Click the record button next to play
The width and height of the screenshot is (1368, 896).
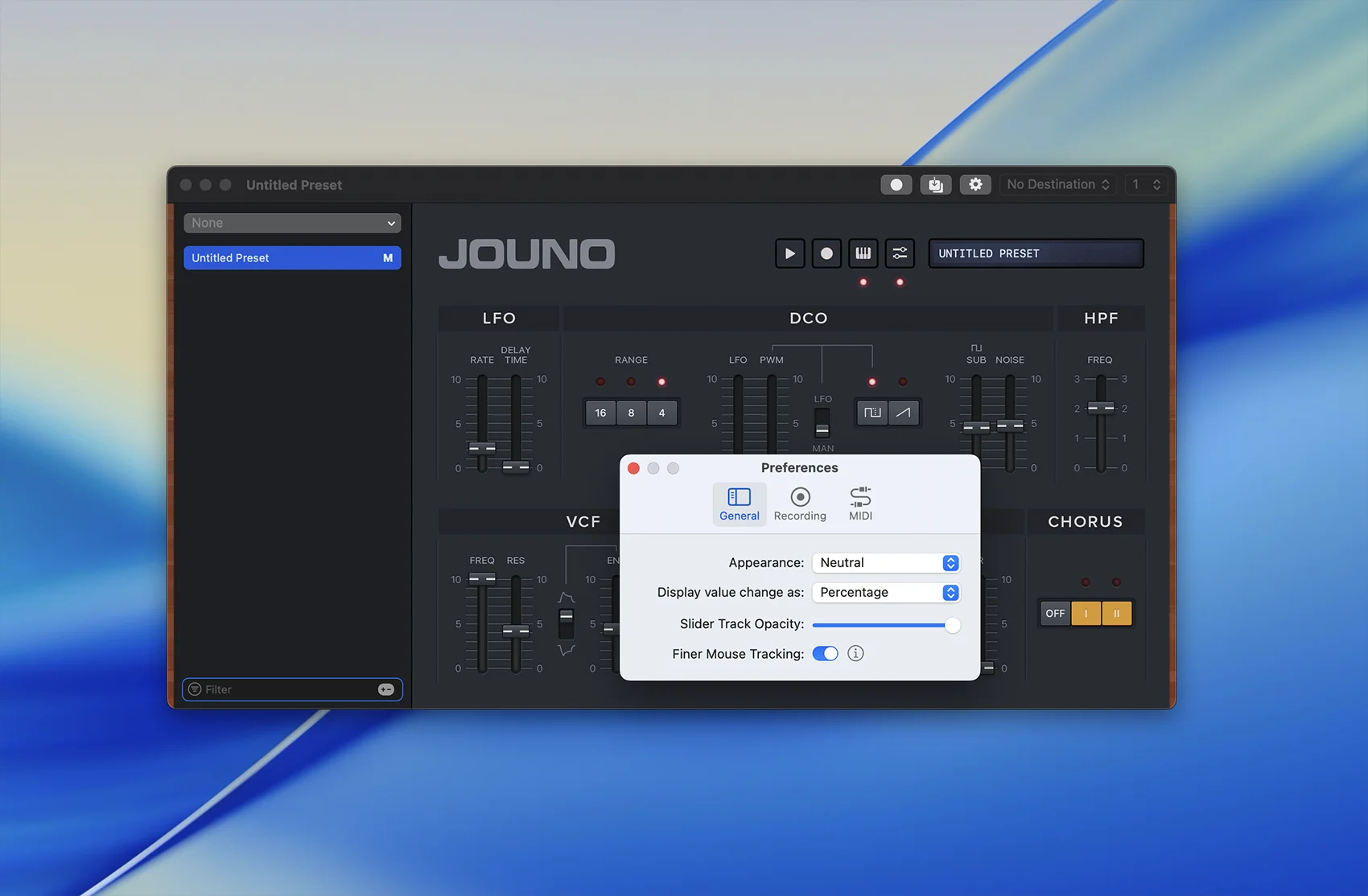[x=826, y=253]
